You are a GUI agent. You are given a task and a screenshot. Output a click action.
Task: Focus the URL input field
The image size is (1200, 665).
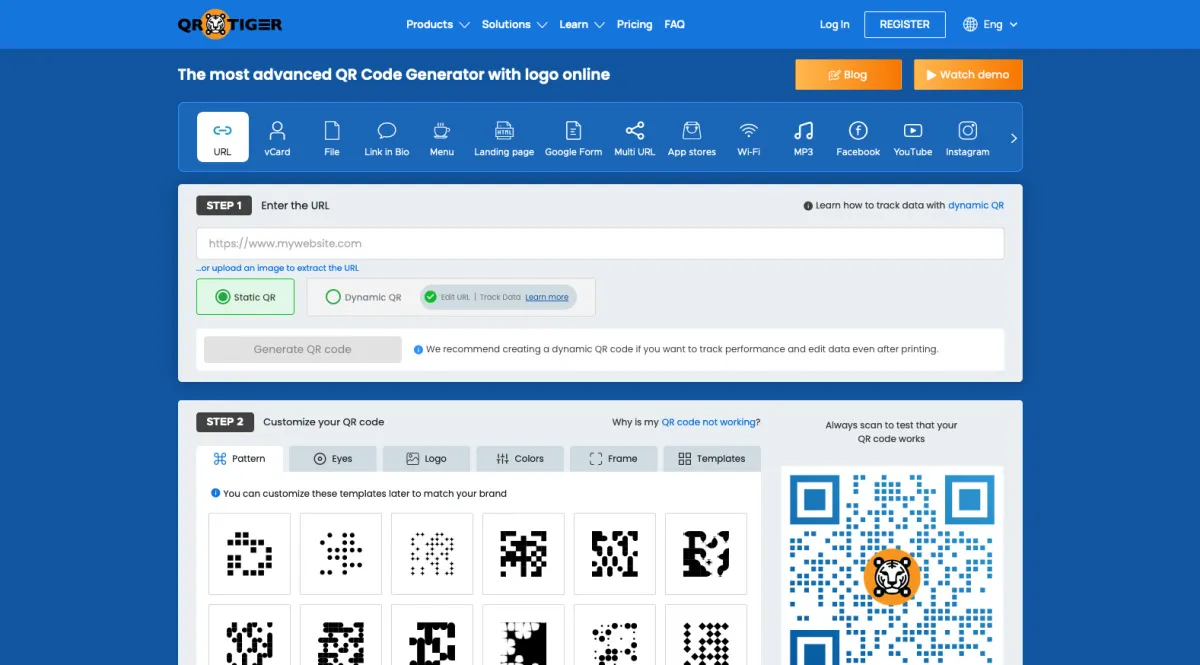pos(600,243)
